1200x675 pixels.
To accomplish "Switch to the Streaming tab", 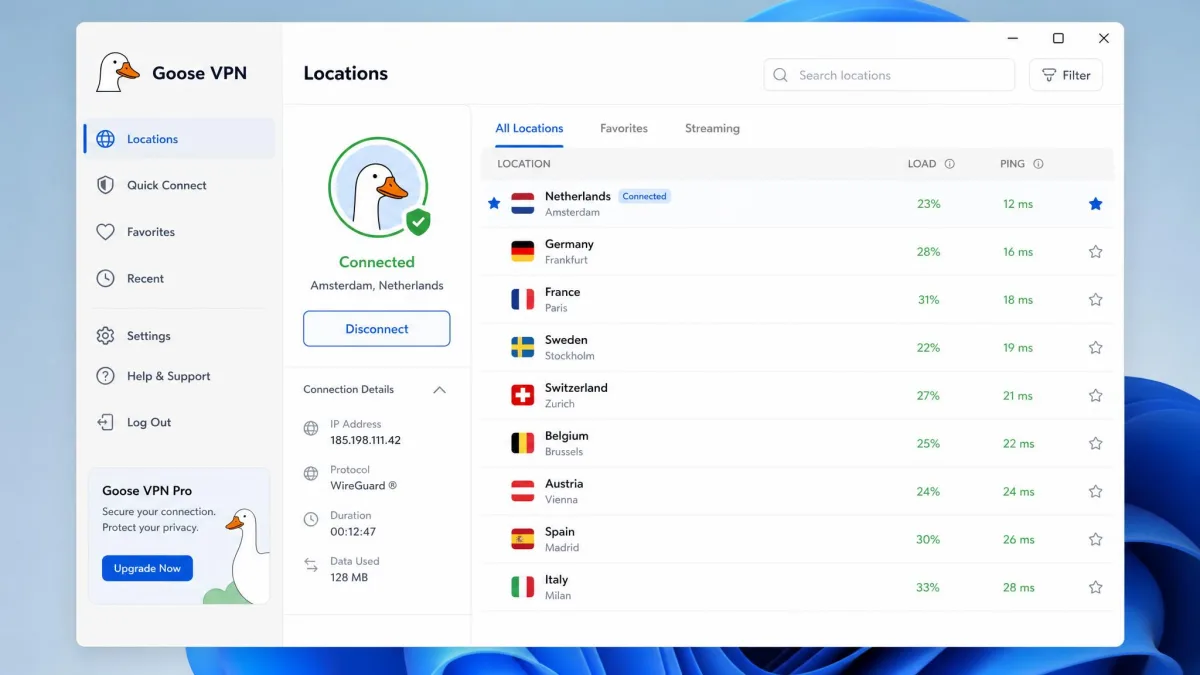I will point(712,129).
